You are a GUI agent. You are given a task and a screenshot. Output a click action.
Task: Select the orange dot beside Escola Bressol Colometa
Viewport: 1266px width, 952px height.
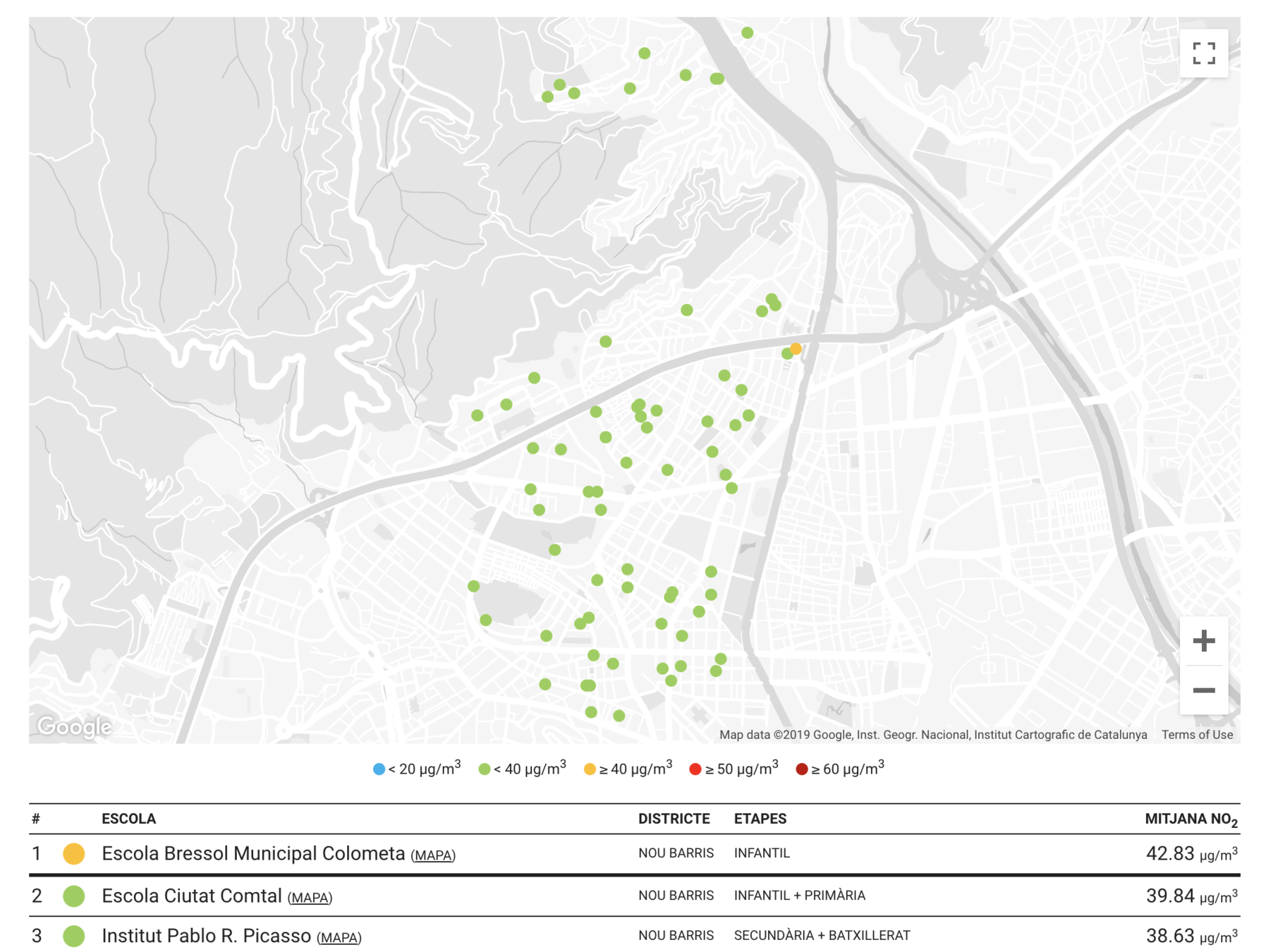pyautogui.click(x=74, y=854)
